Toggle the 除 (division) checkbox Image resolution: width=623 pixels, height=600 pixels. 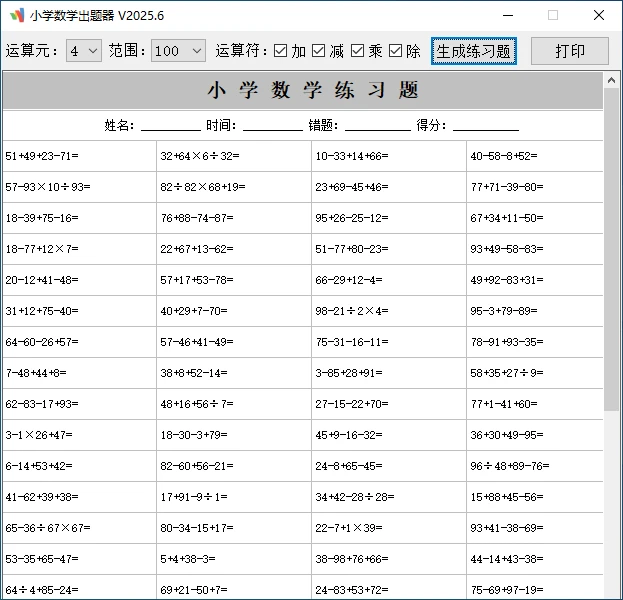pyautogui.click(x=396, y=51)
